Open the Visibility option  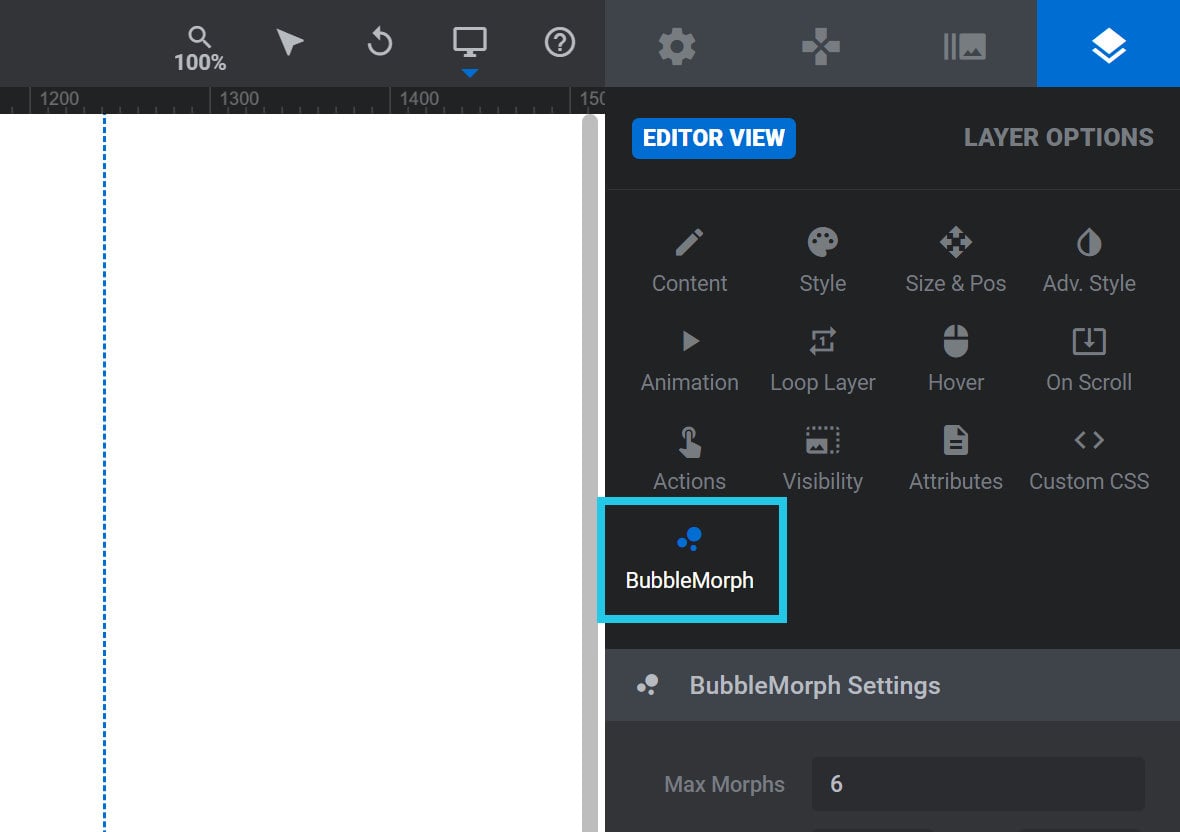click(x=823, y=459)
